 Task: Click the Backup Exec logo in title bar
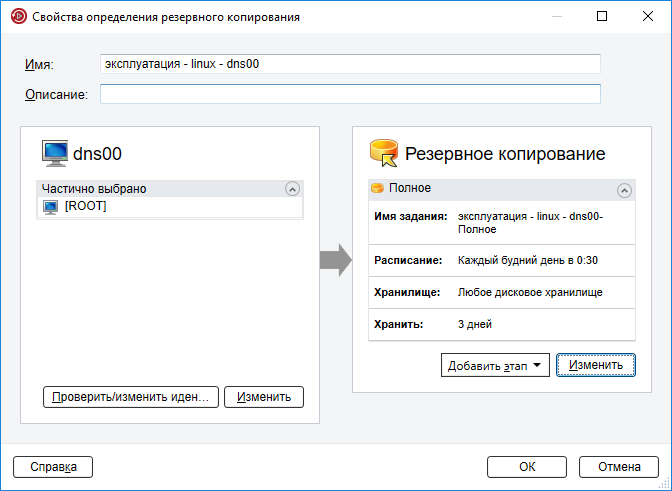coord(18,16)
